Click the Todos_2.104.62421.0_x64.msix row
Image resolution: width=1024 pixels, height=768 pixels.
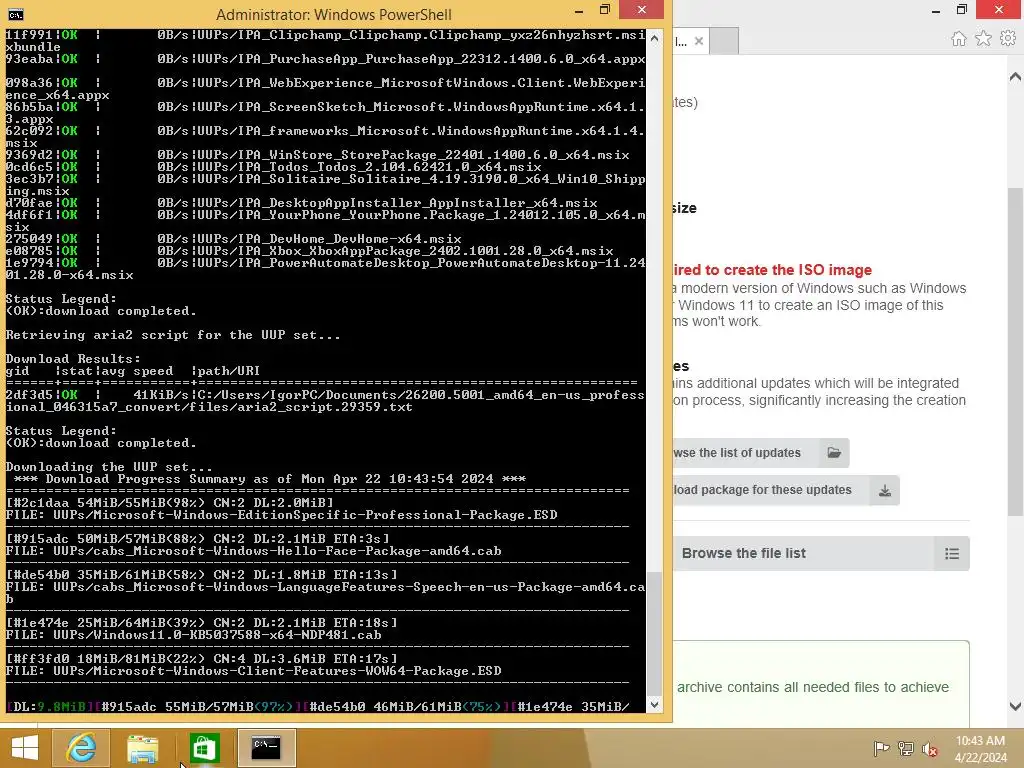(274, 167)
